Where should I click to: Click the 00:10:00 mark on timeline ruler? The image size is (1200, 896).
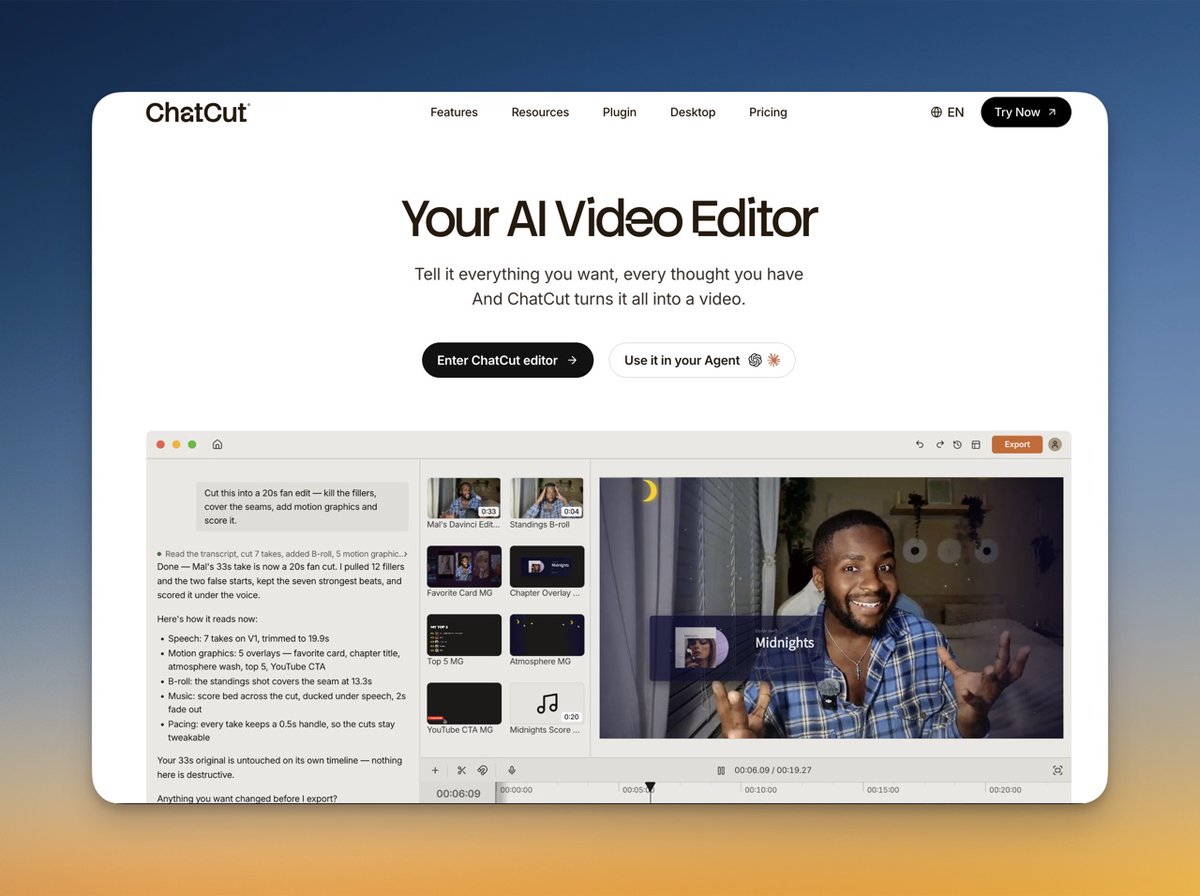pos(761,790)
